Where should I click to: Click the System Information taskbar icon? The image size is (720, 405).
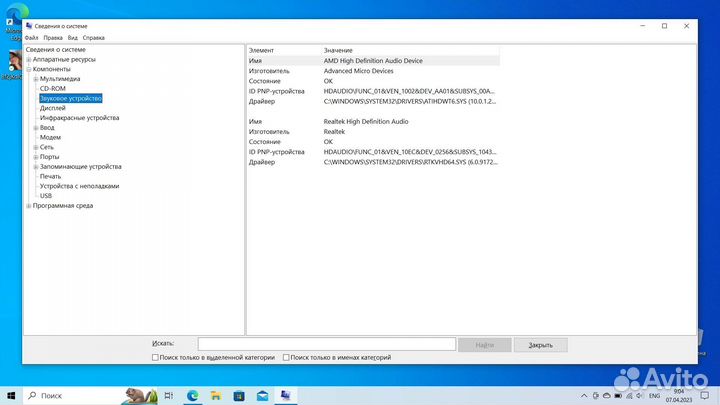(x=286, y=396)
